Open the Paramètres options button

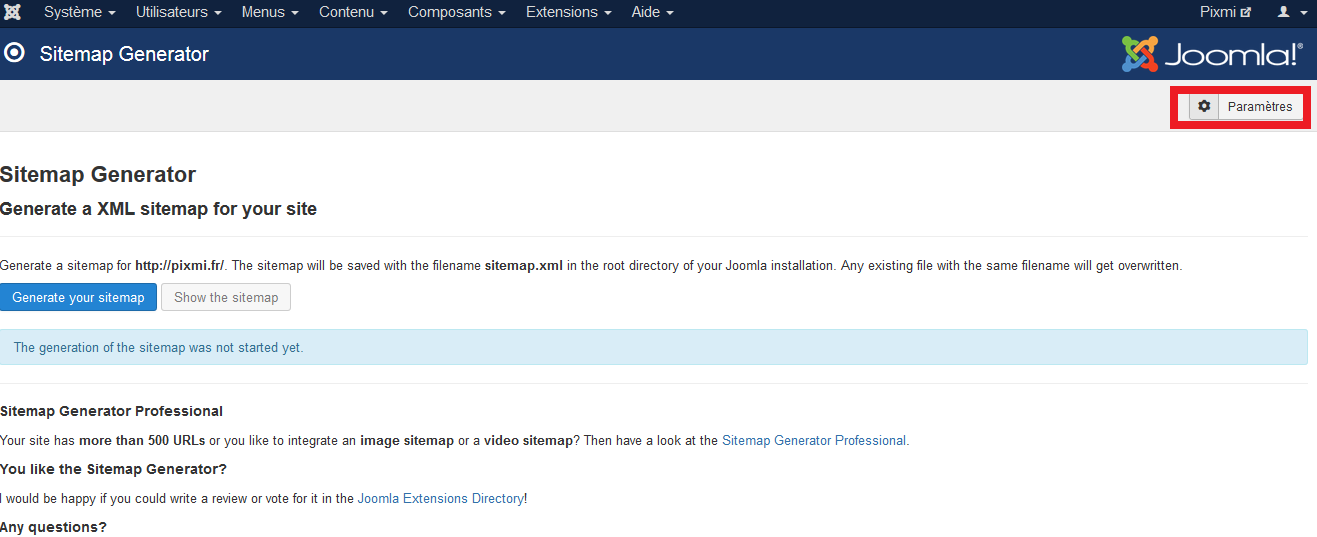point(1259,107)
